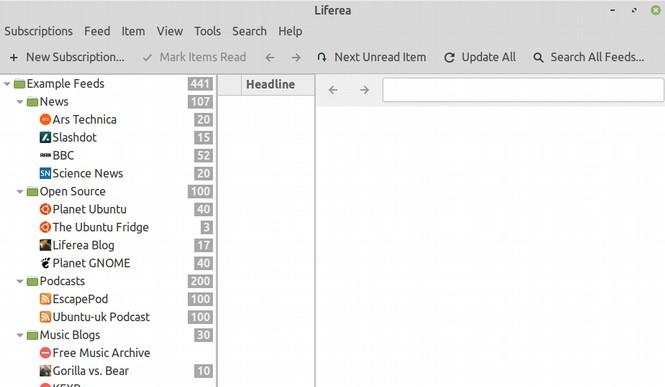The height and width of the screenshot is (387, 665).
Task: Collapse the News folder
Action: point(20,102)
